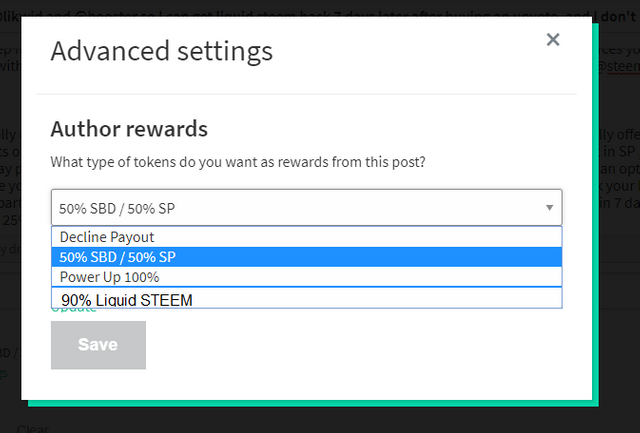Image resolution: width=640 pixels, height=433 pixels.
Task: Choose the Decline Payout option
Action: 307,237
